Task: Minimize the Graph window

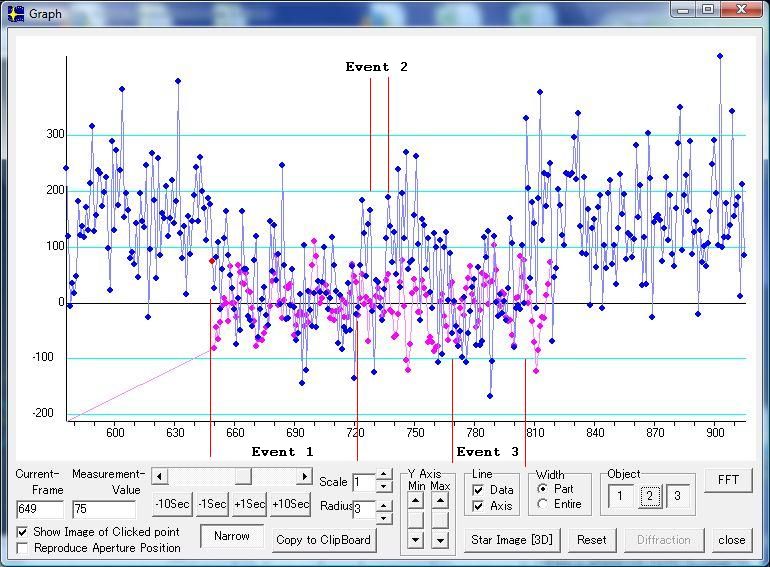Action: click(x=683, y=10)
